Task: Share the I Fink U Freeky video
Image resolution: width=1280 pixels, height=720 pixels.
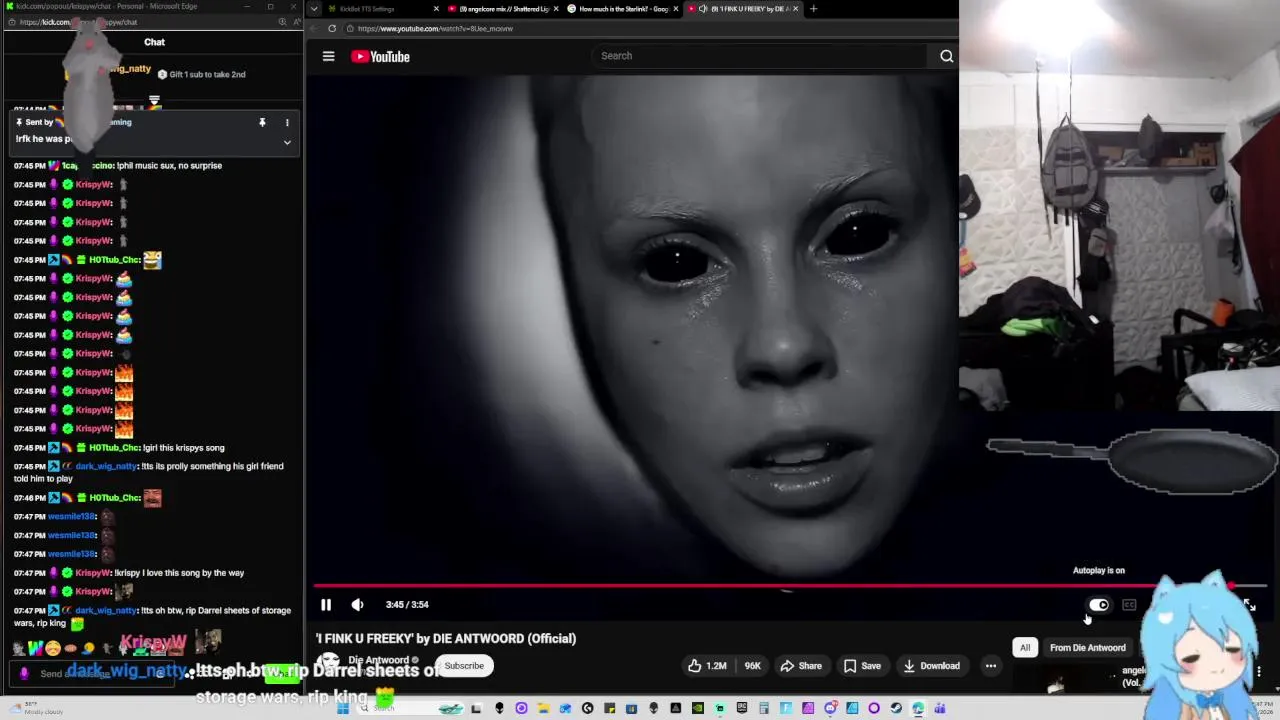Action: pyautogui.click(x=801, y=666)
